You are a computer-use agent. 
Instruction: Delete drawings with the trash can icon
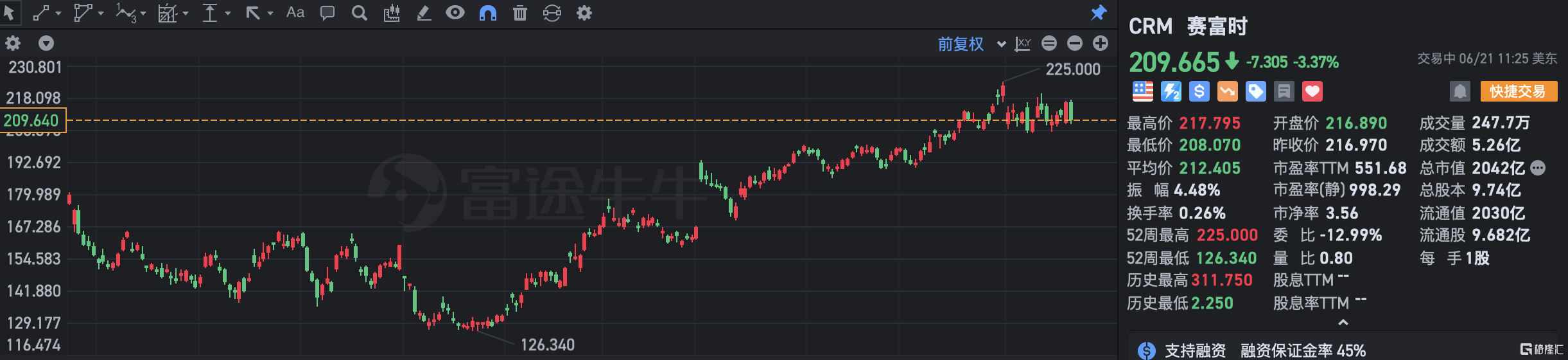520,13
